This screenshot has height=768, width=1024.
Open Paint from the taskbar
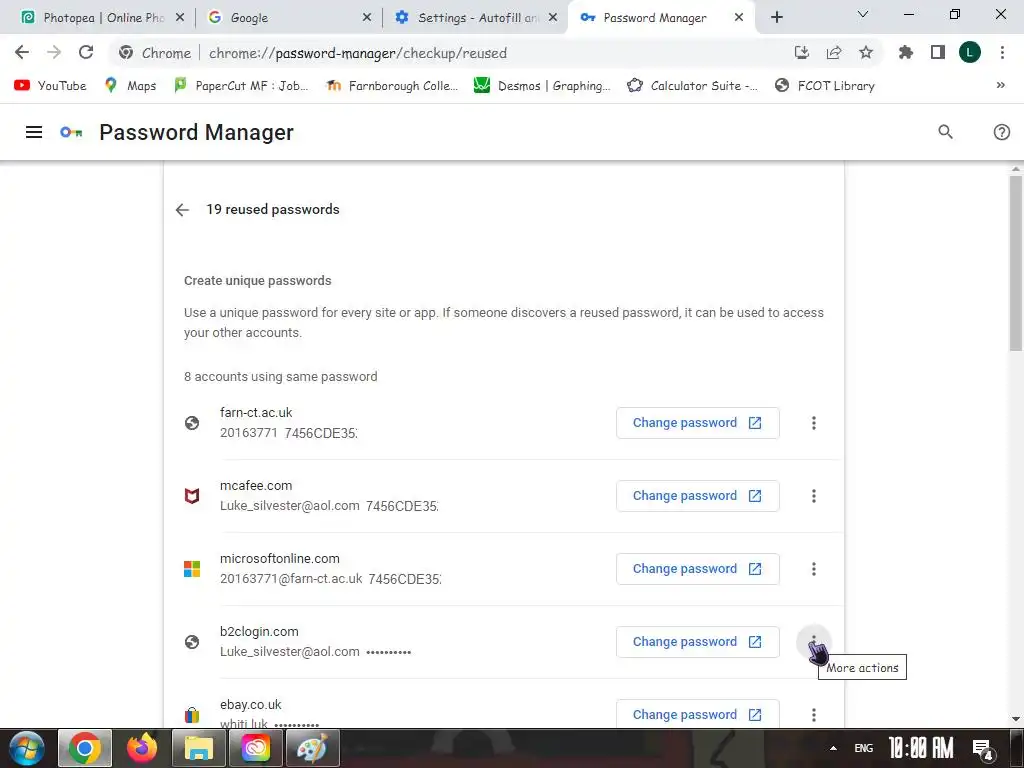[312, 748]
